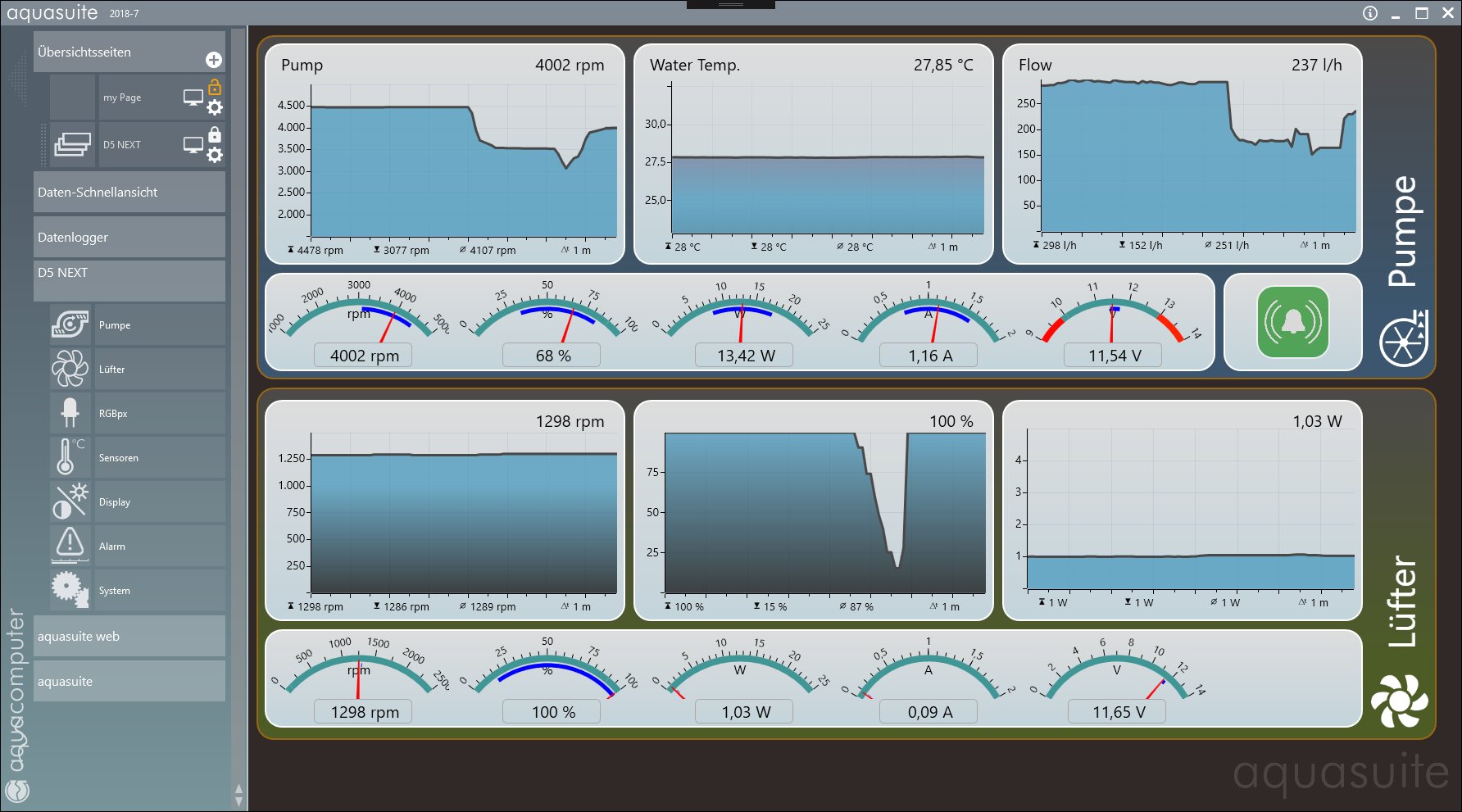Open the Pumpe settings icon in sidebar
Viewport: 1462px width, 812px height.
tap(70, 324)
